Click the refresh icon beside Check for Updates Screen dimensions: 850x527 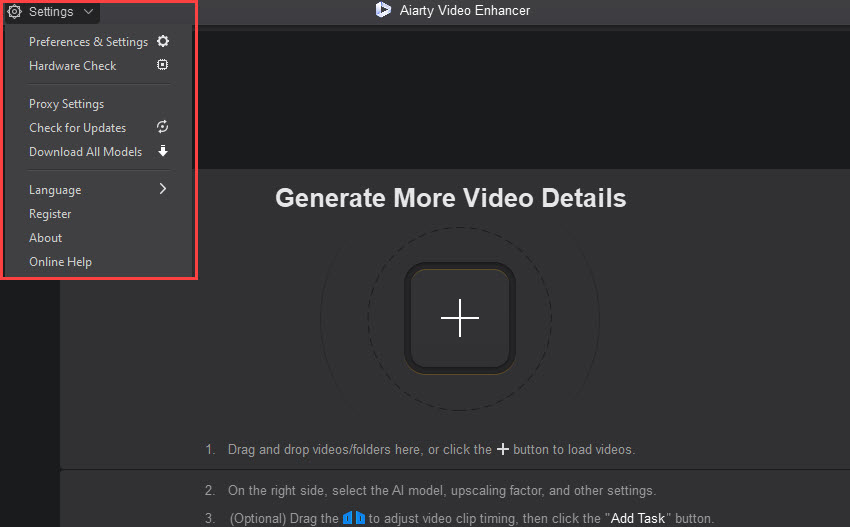pyautogui.click(x=163, y=127)
